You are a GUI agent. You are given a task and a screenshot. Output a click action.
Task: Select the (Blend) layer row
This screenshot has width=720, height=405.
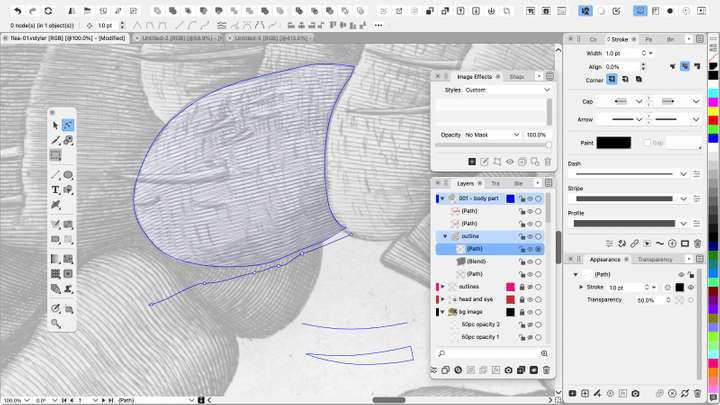point(489,262)
